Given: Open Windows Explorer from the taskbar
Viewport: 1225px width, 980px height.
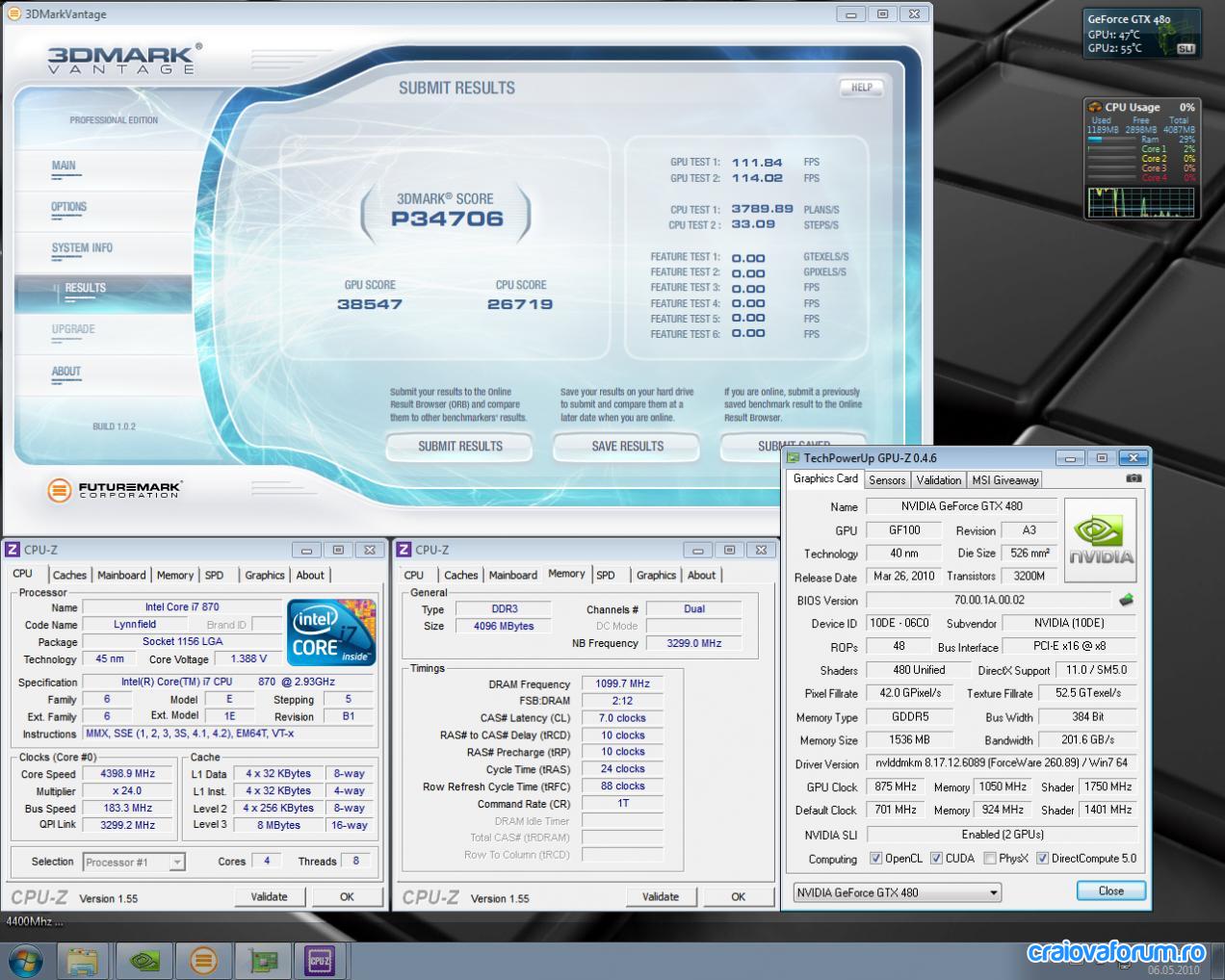Looking at the screenshot, I should point(83,961).
